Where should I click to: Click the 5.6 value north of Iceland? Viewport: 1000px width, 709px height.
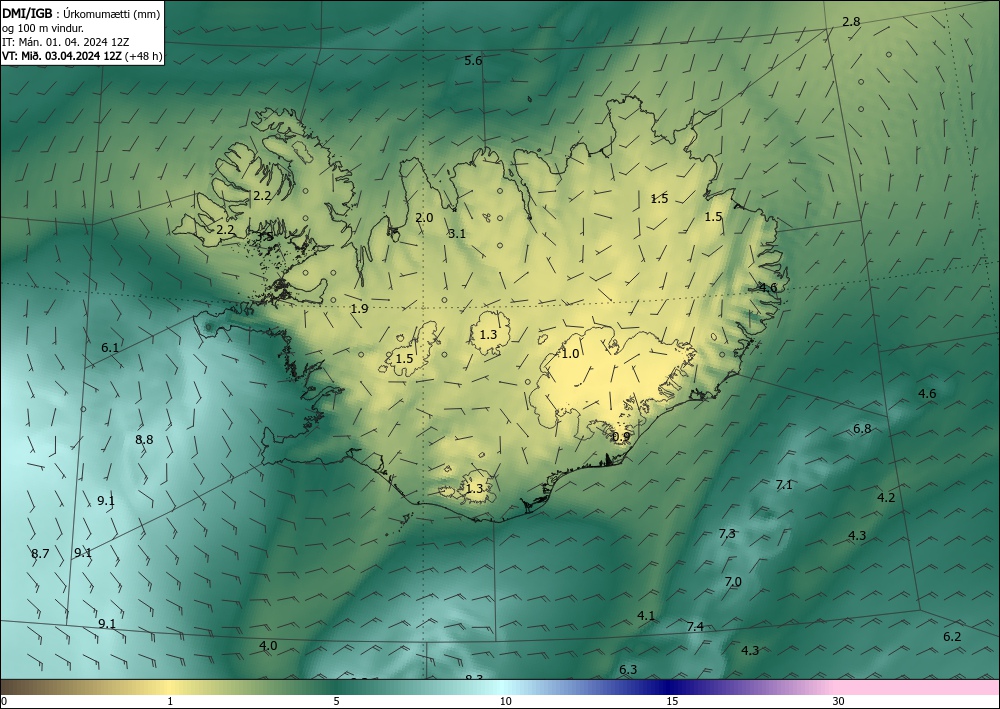[473, 61]
